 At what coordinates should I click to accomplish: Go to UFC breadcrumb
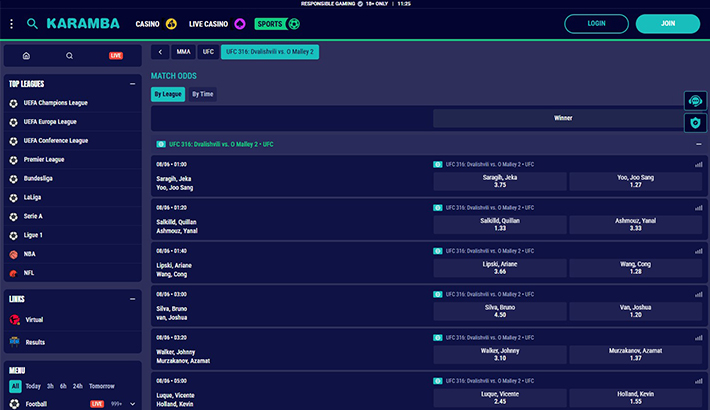[208, 52]
